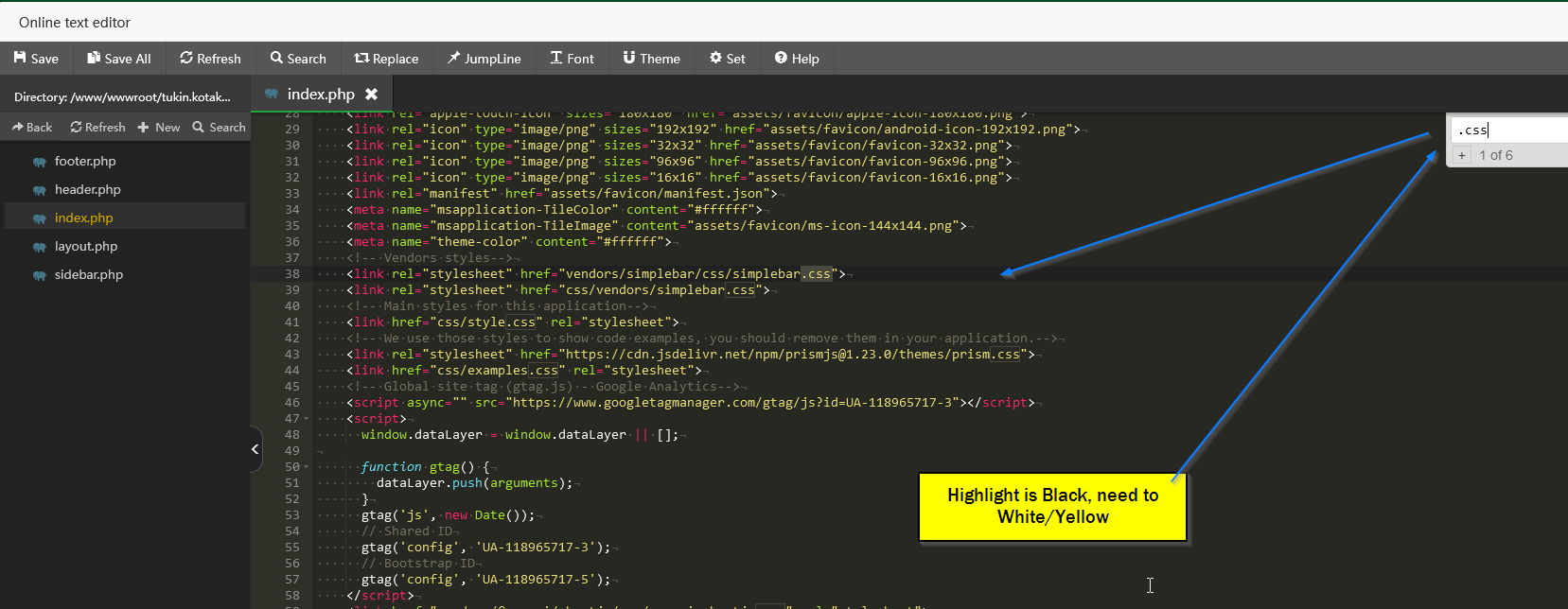Go Back in the file directory panel
The height and width of the screenshot is (609, 1568).
[32, 127]
